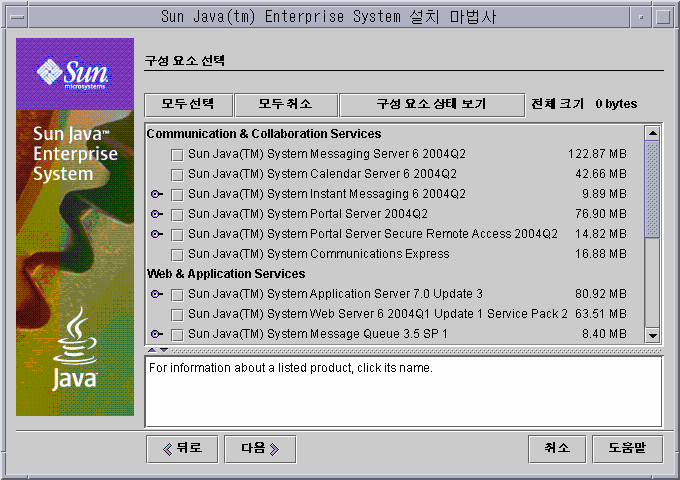
Task: Click the 76.90 MB size value
Action: click(601, 214)
